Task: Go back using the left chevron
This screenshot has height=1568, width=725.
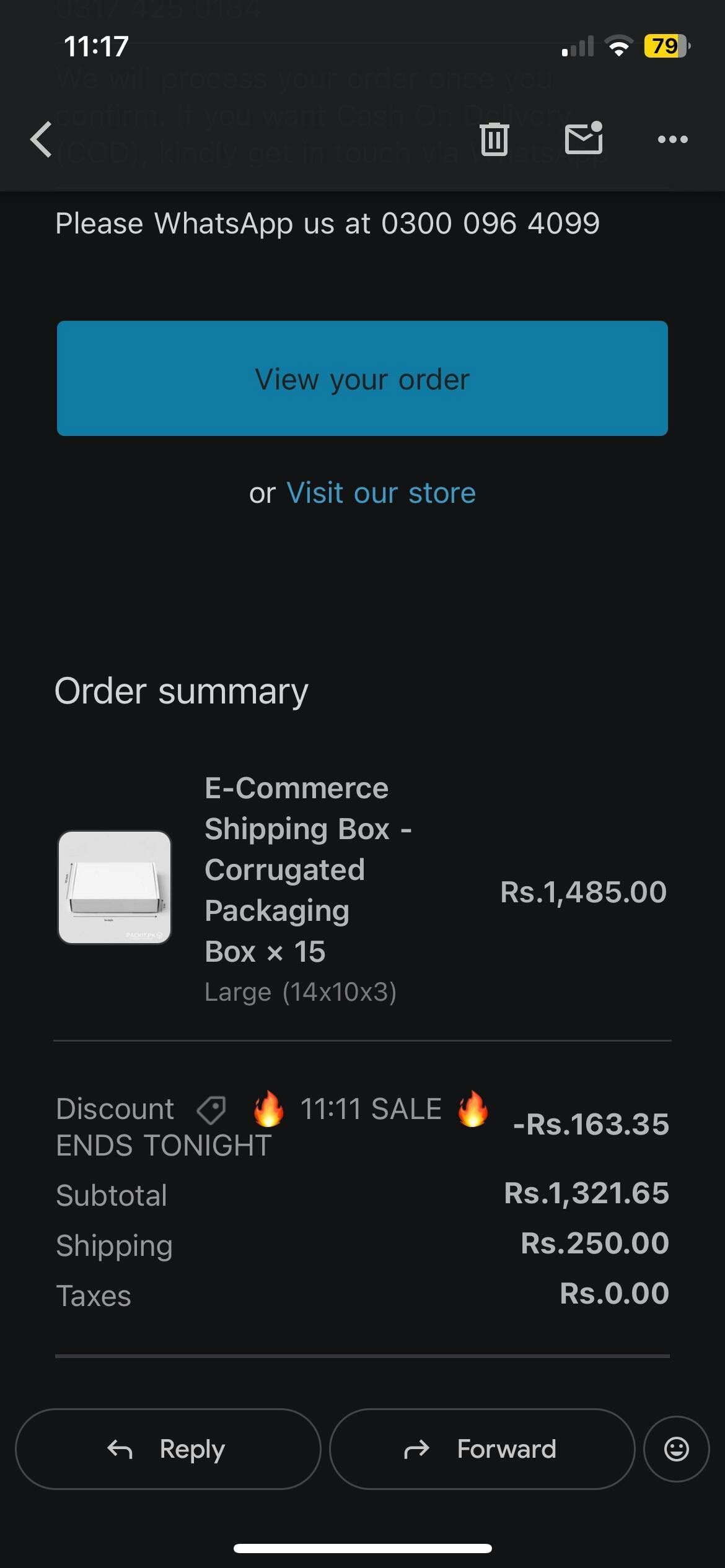Action: [42, 139]
